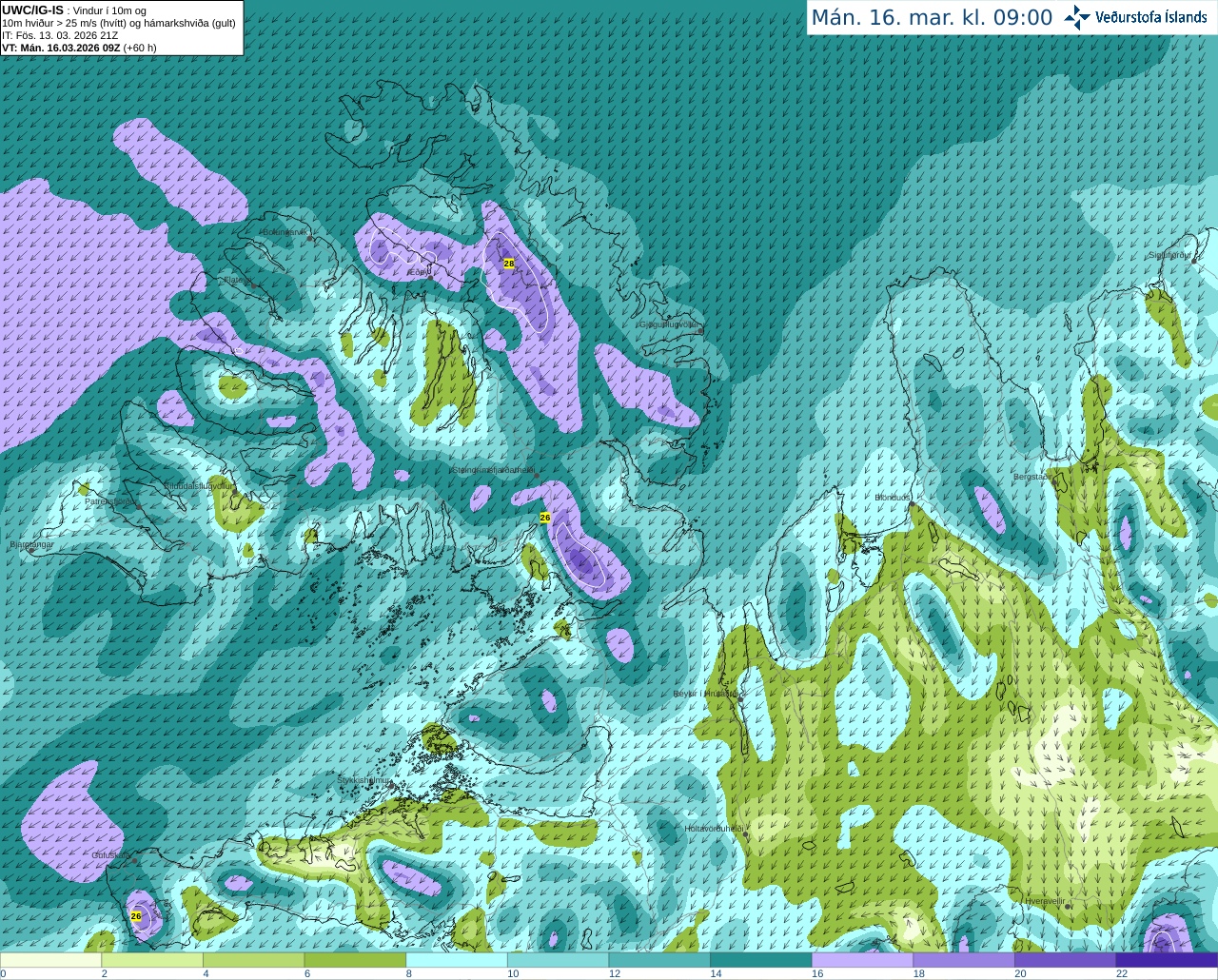Click the 'UWC/IG-IS : Vindur í 10m og' title line
The height and width of the screenshot is (980, 1218).
click(74, 10)
